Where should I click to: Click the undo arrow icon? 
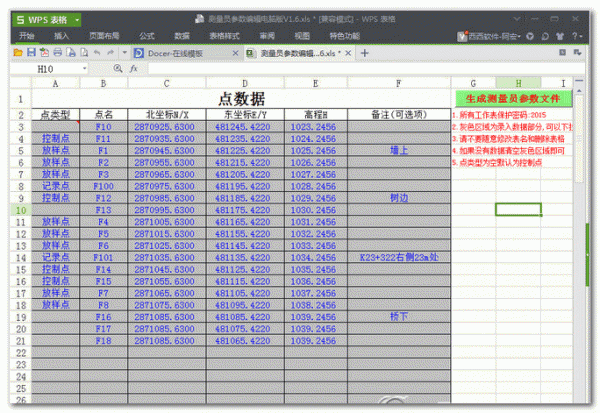97,53
